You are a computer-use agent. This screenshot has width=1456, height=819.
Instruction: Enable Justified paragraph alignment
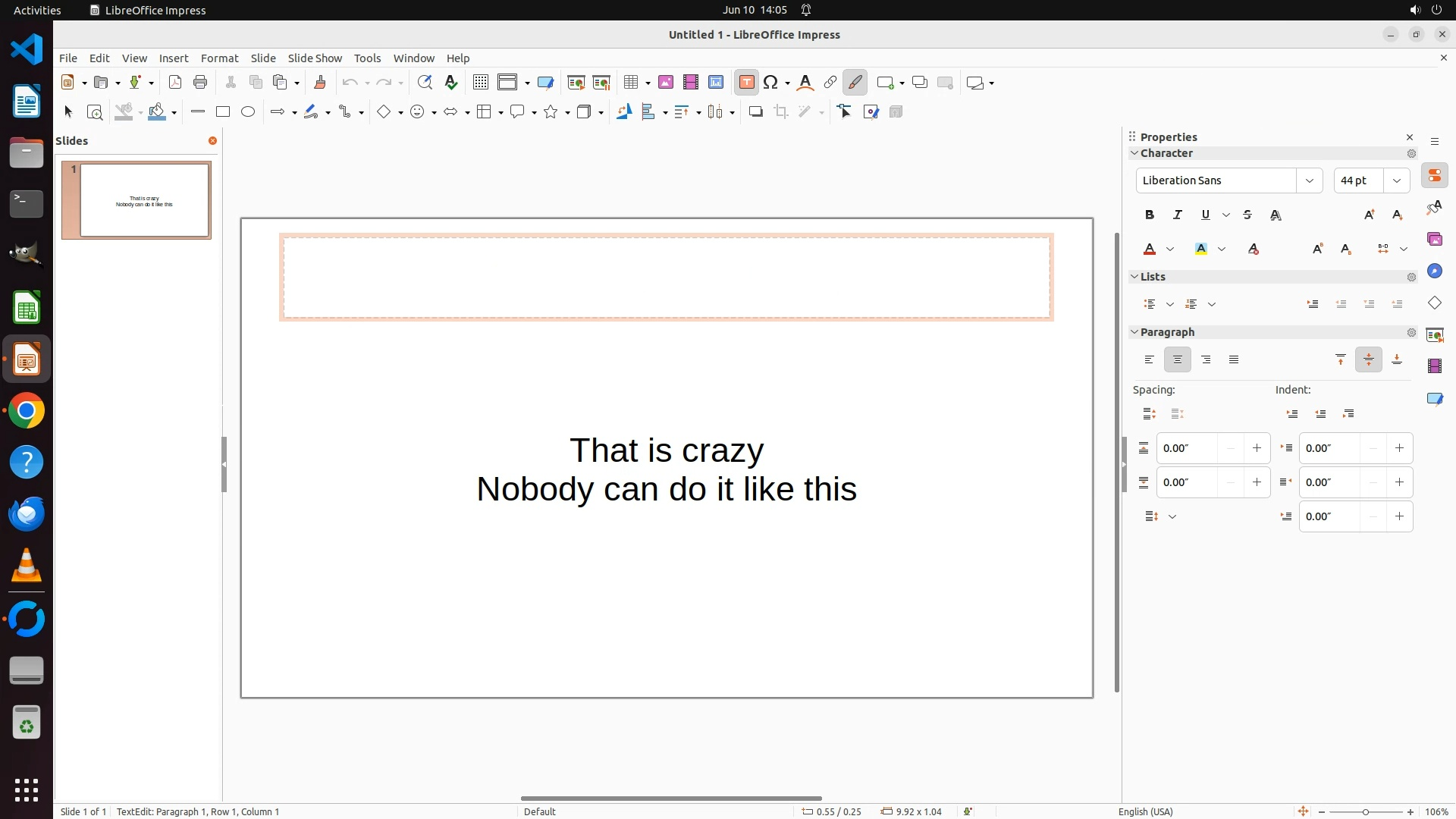click(x=1234, y=360)
